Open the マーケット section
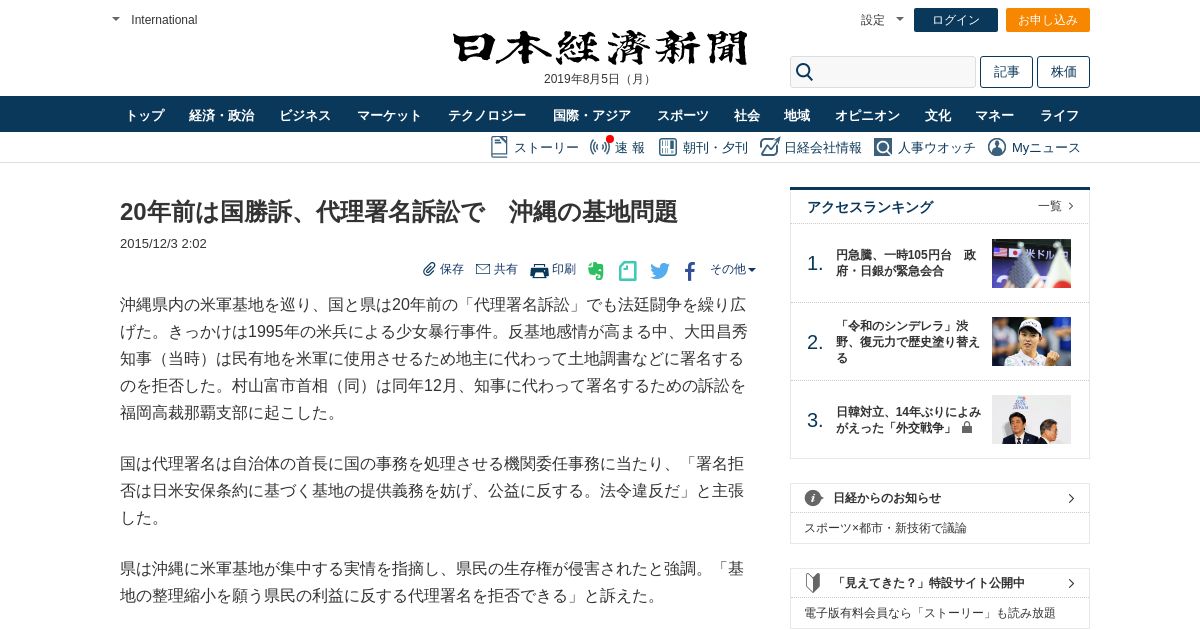 coord(390,115)
